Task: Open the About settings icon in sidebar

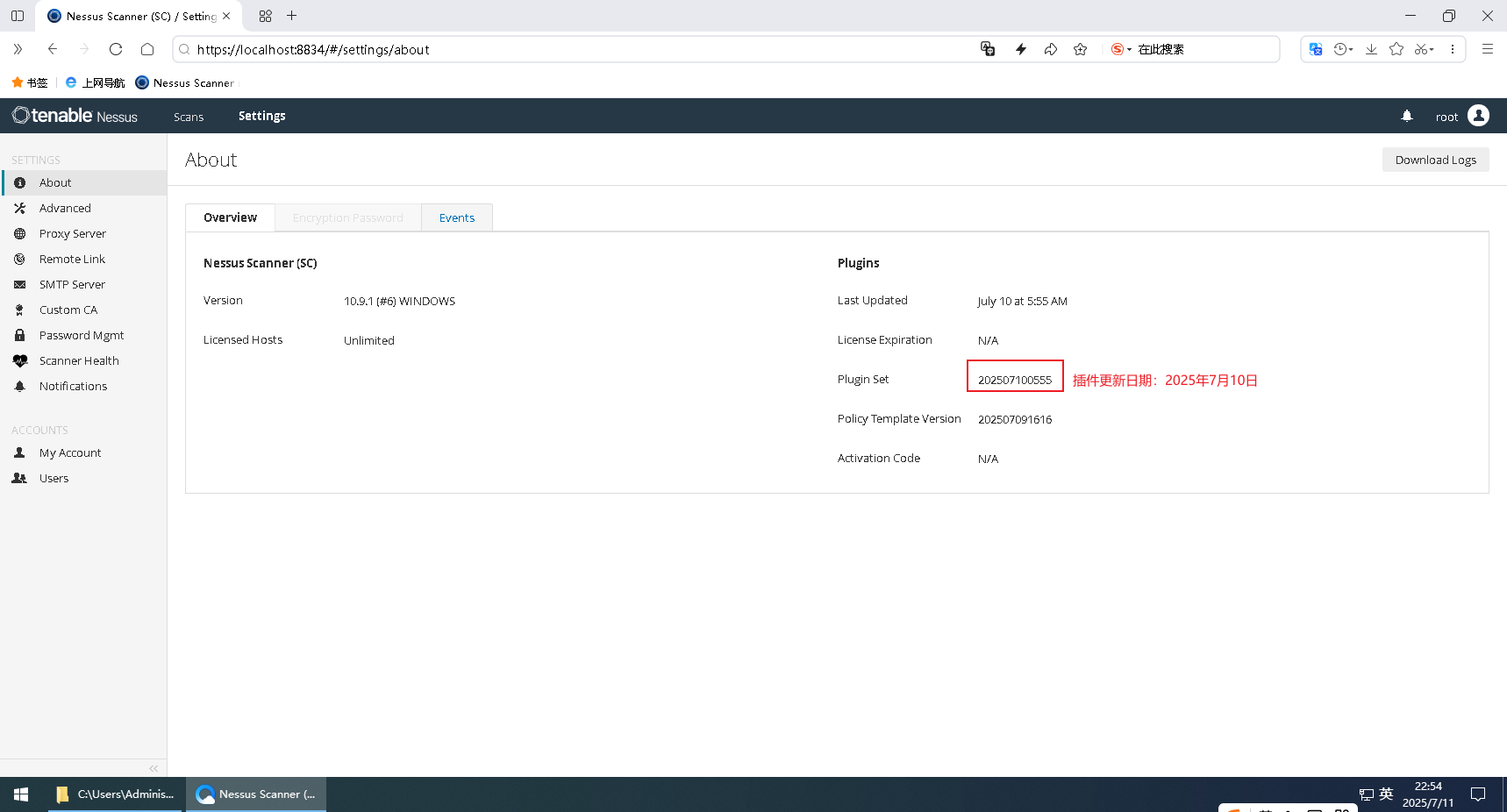Action: 19,182
